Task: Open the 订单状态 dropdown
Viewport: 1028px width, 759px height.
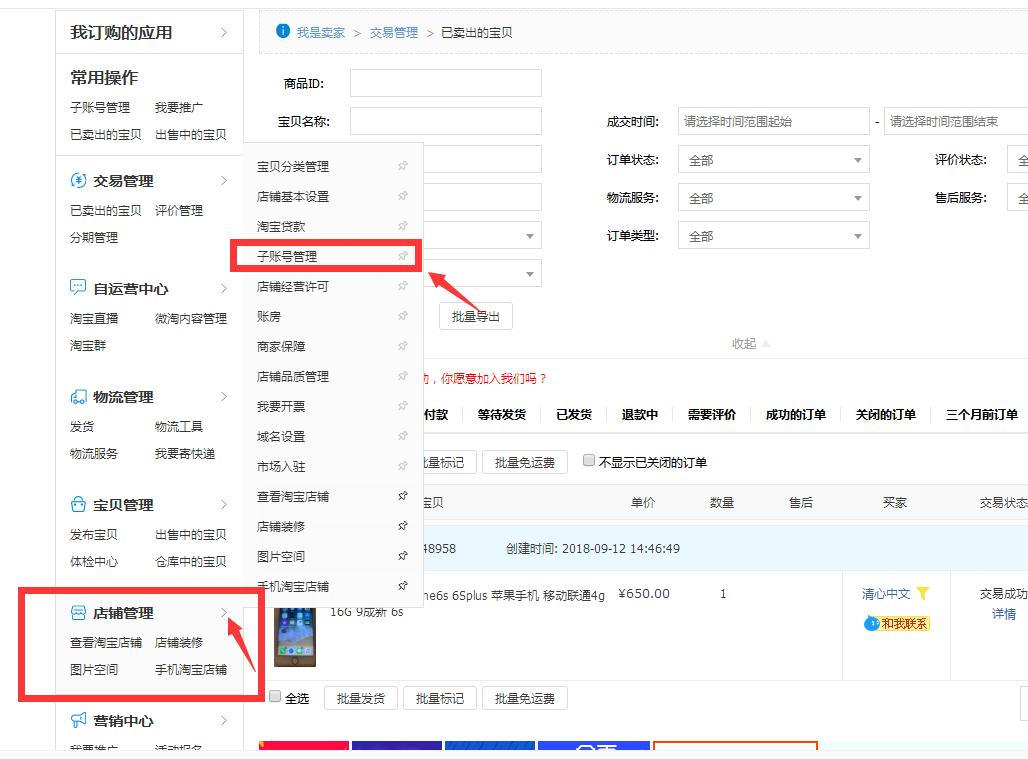Action: 774,158
